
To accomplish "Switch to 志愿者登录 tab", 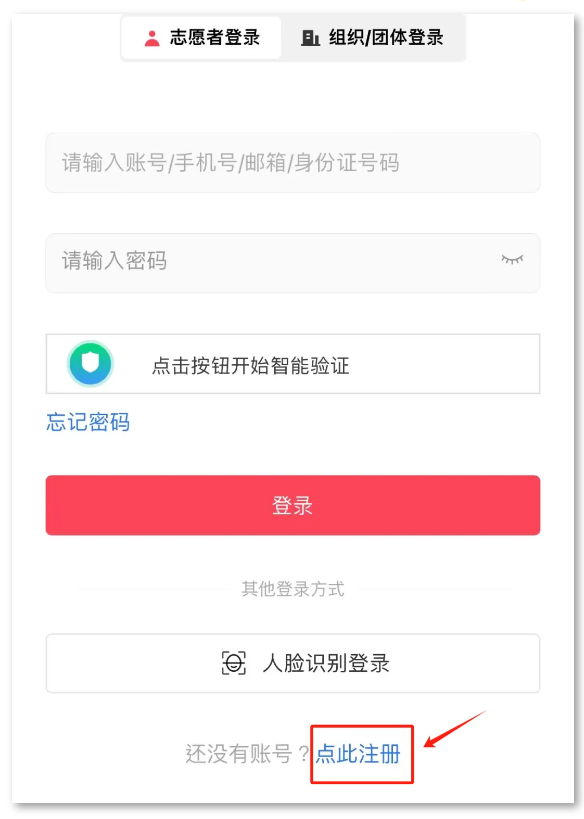I will tap(201, 38).
